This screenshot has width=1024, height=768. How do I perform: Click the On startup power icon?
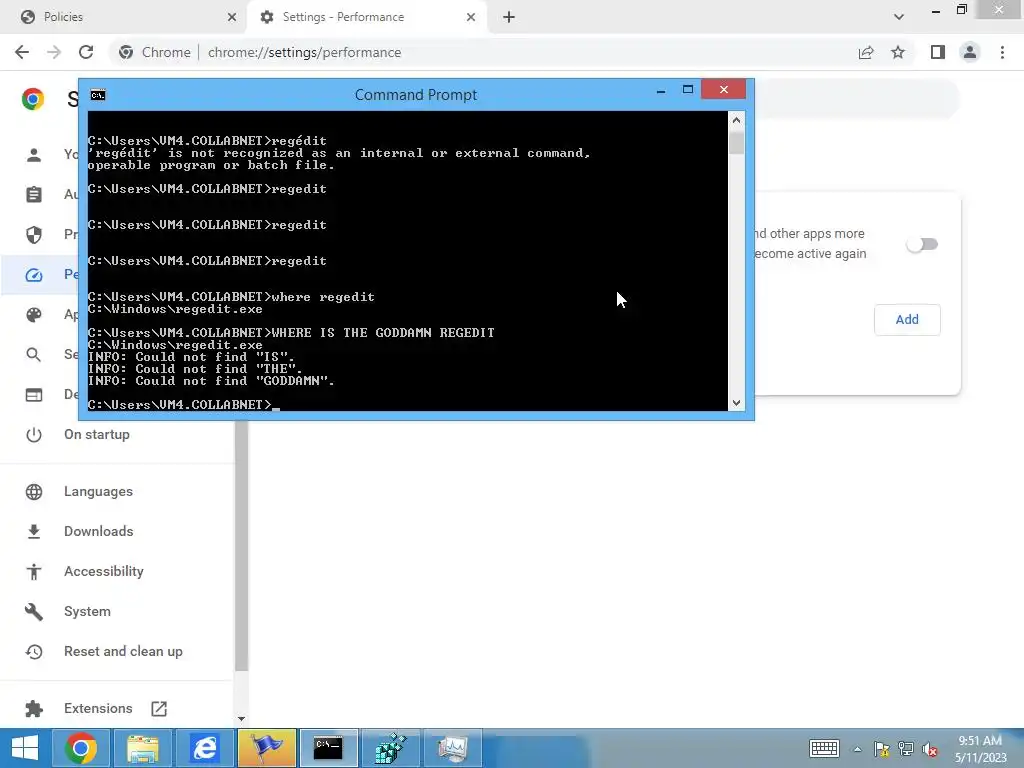(34, 434)
